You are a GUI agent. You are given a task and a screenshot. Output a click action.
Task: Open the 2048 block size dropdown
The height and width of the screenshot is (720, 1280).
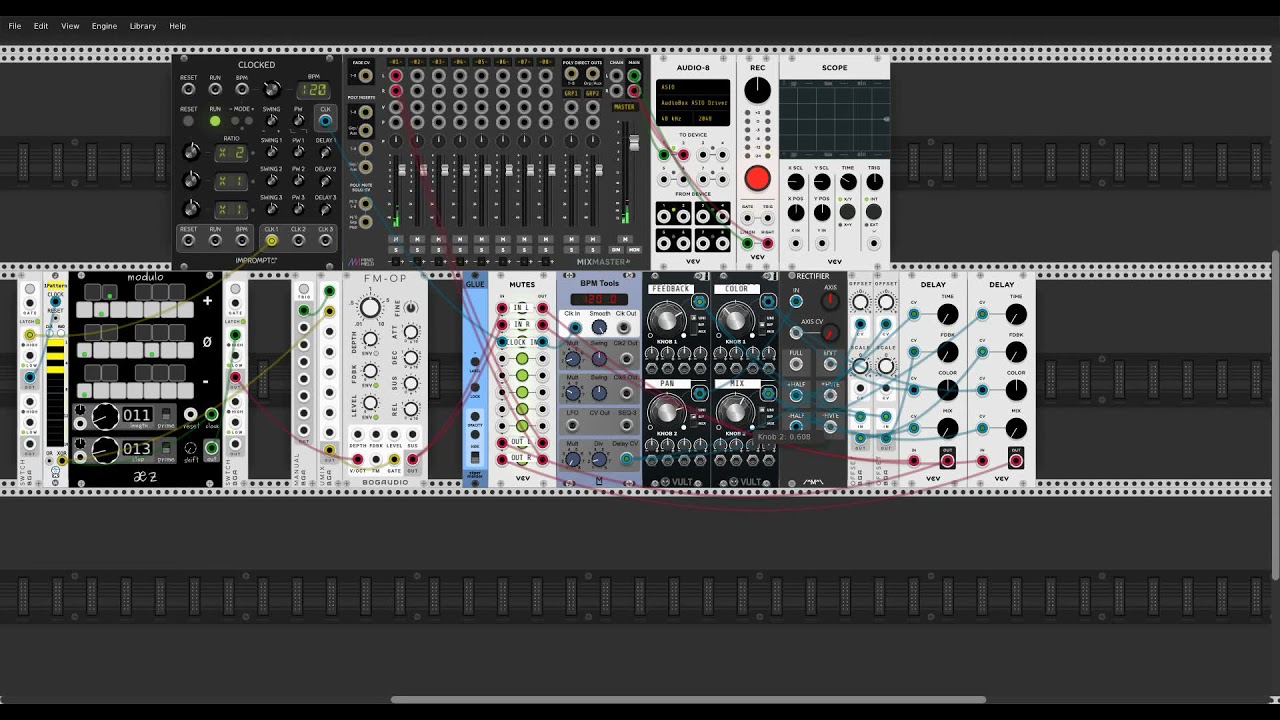pos(712,119)
